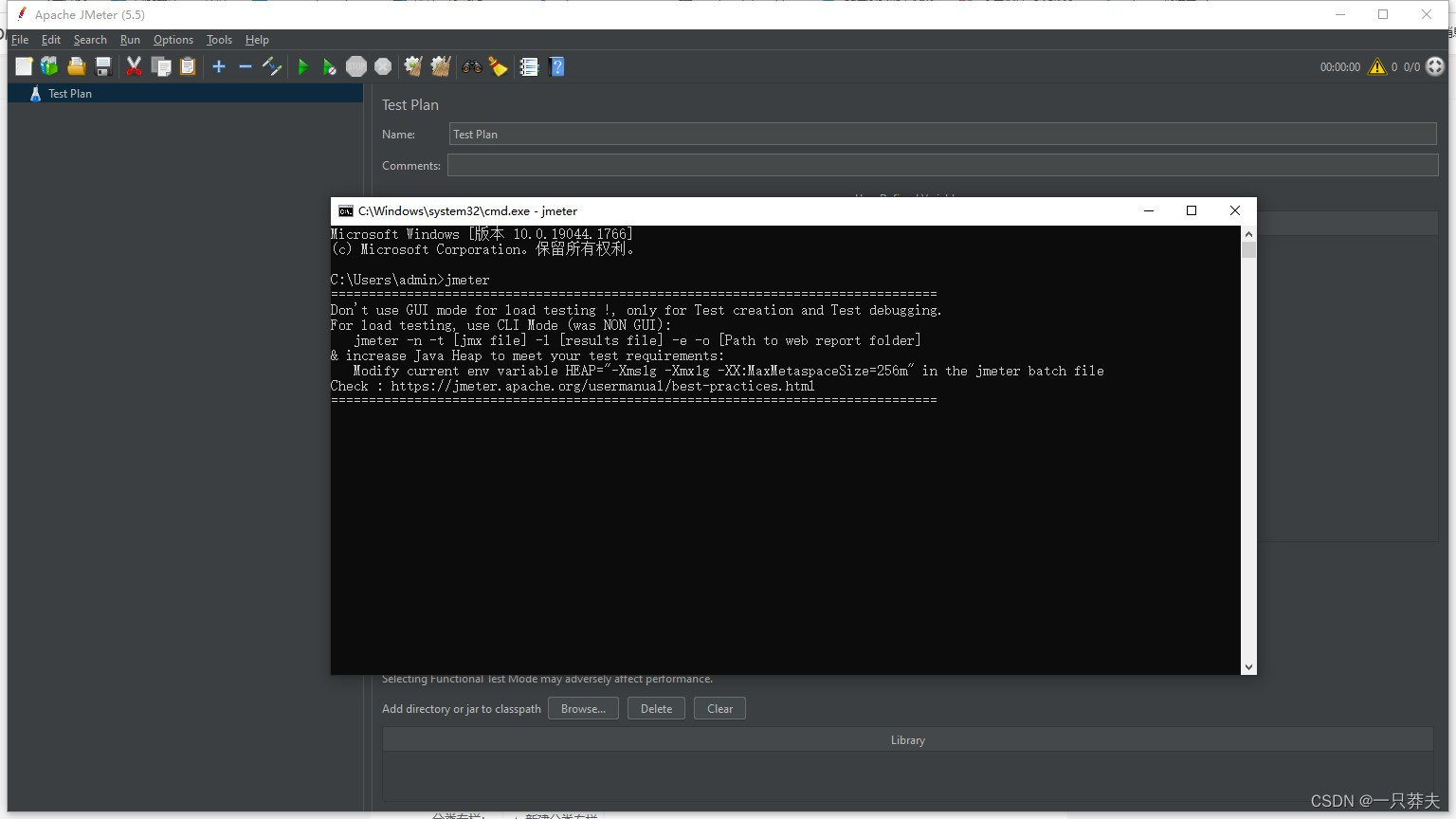Viewport: 1456px width, 819px height.
Task: Start the test with green arrow
Action: (x=303, y=66)
